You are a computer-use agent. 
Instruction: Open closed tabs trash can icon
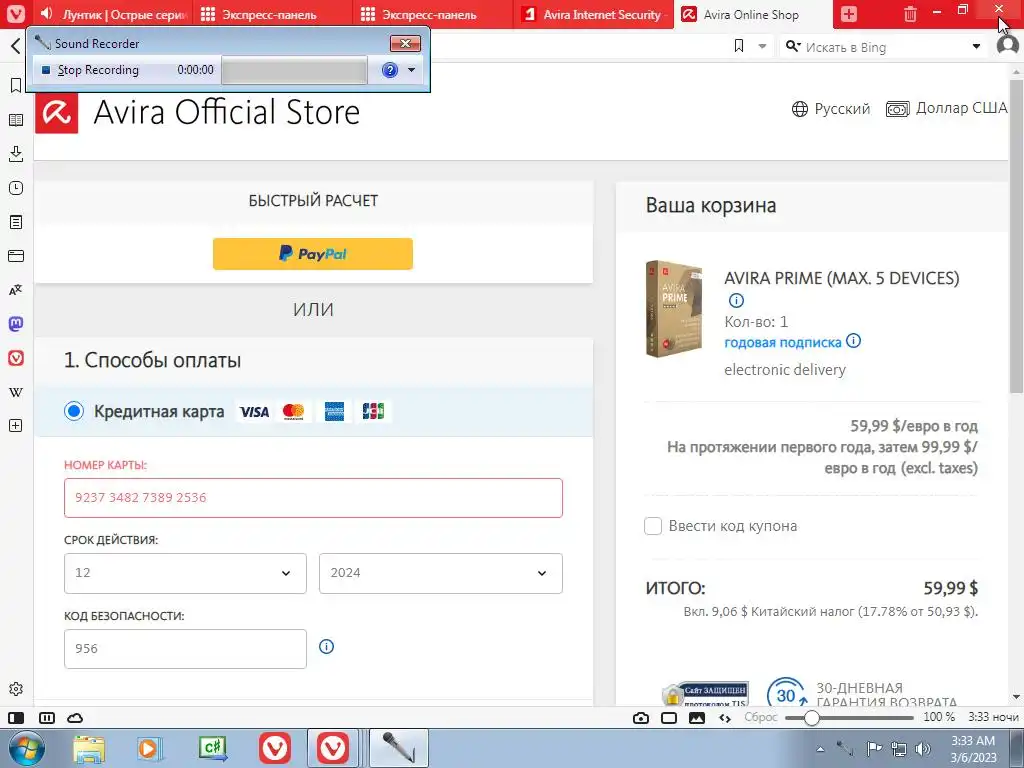click(x=910, y=14)
